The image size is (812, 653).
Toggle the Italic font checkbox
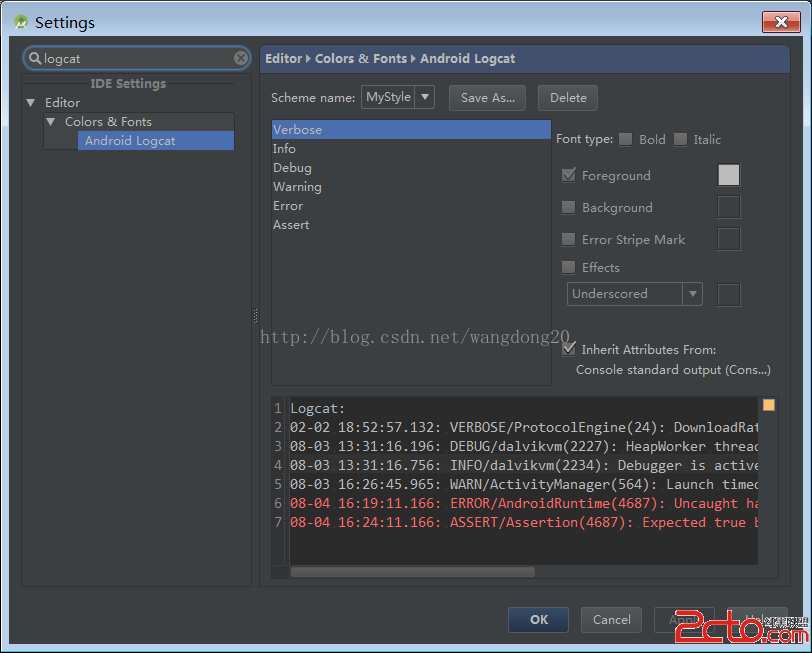(680, 139)
